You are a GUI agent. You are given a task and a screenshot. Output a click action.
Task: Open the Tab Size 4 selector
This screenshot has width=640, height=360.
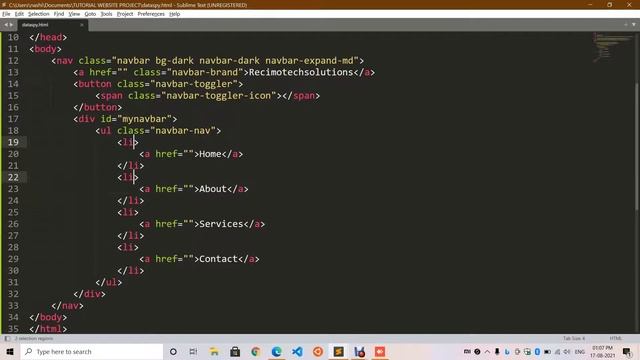click(x=574, y=338)
